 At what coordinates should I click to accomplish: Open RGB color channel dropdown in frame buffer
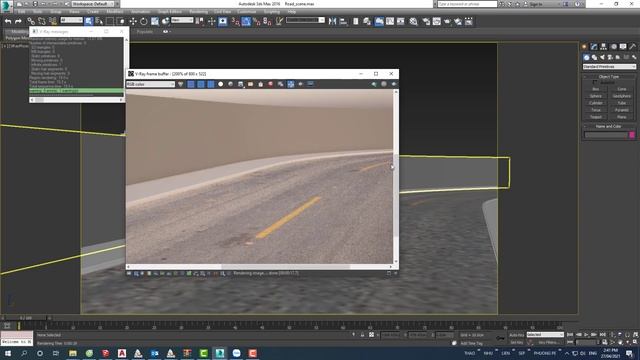click(151, 84)
